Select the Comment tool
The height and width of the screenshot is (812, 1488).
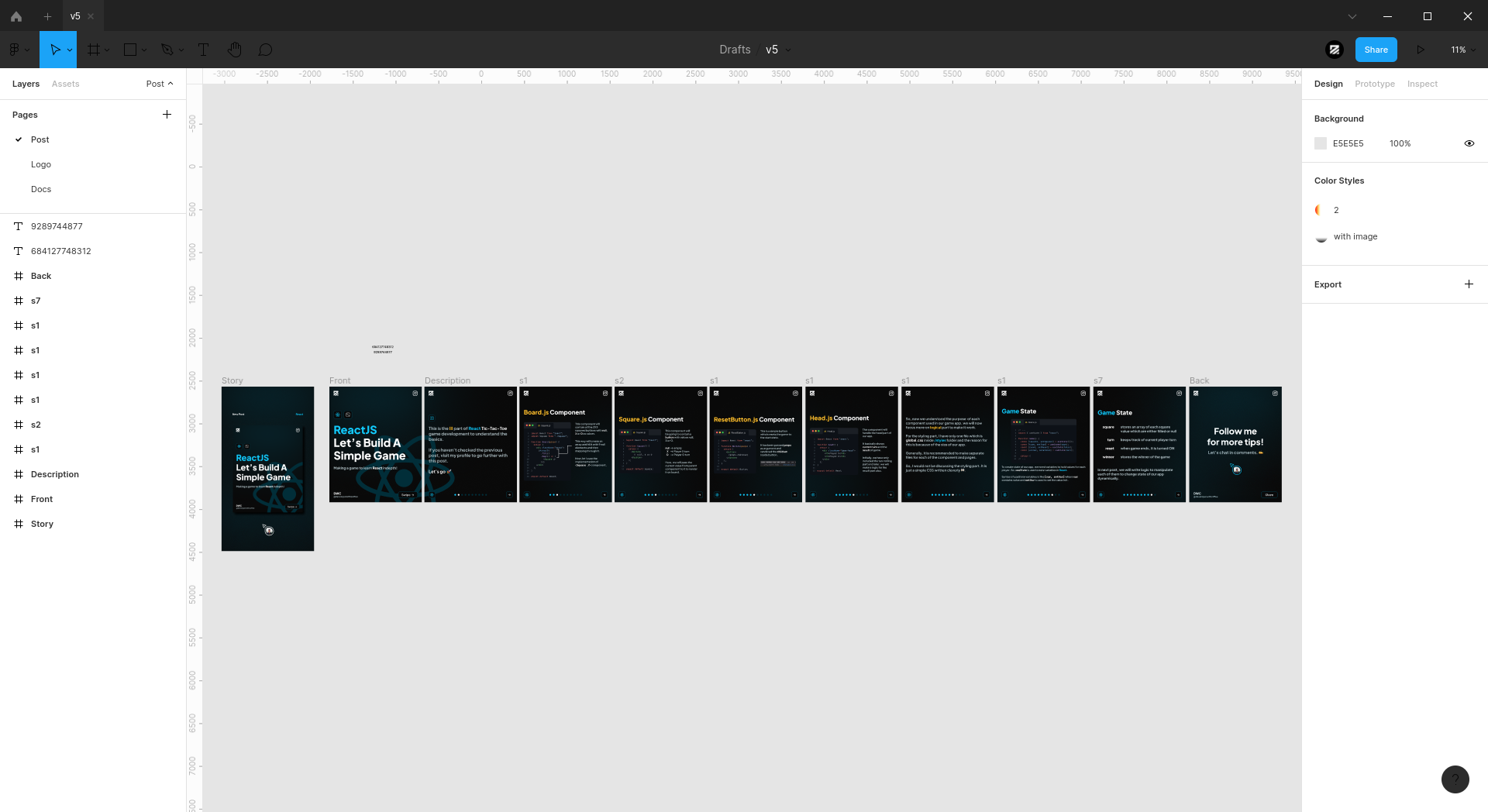coord(265,50)
